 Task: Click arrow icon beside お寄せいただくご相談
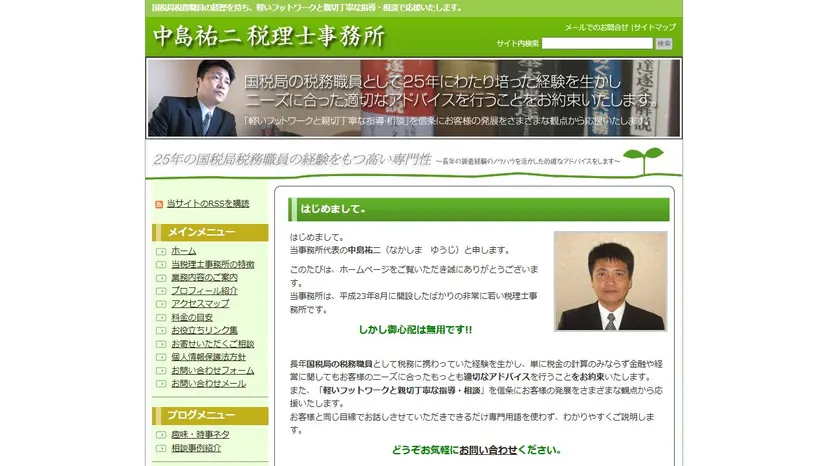(x=161, y=344)
